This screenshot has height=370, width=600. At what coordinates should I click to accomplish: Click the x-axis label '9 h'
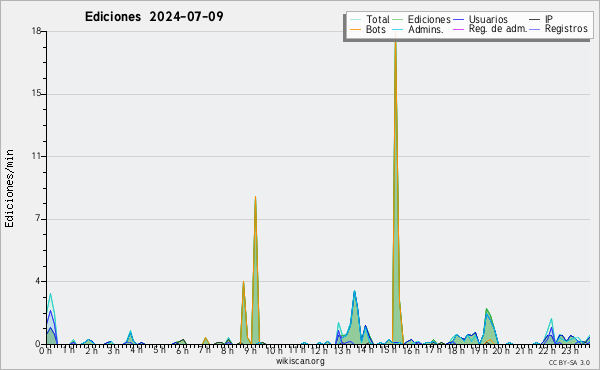[x=250, y=351]
